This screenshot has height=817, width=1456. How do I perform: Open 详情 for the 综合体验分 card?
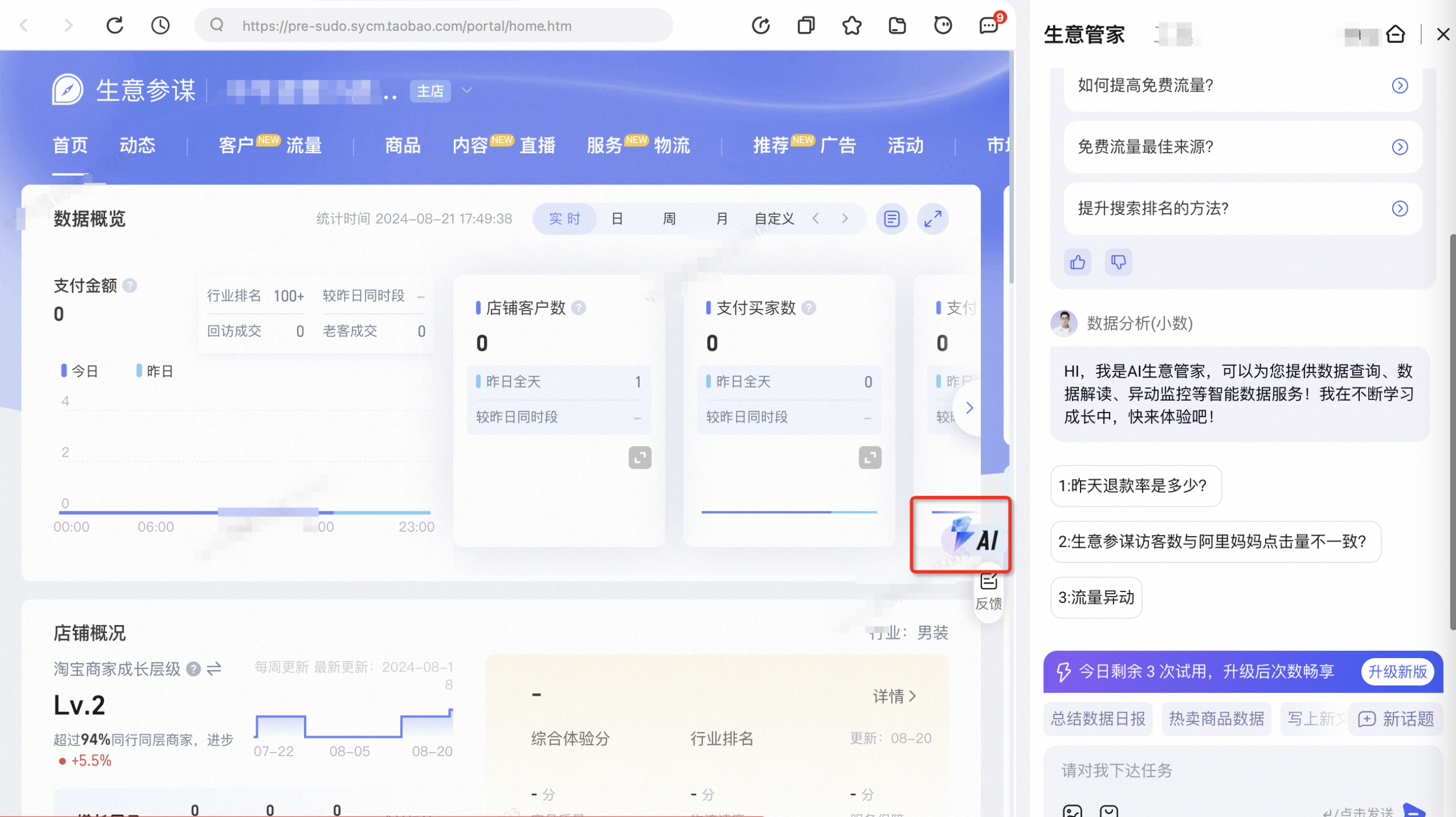tap(894, 696)
